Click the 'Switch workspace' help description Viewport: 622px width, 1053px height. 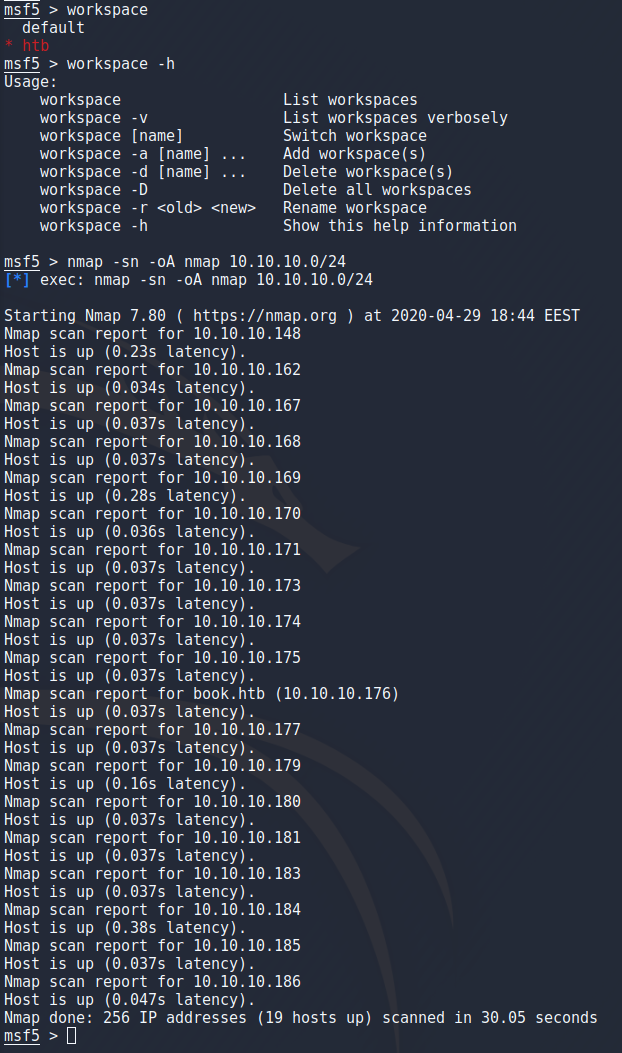tap(355, 136)
